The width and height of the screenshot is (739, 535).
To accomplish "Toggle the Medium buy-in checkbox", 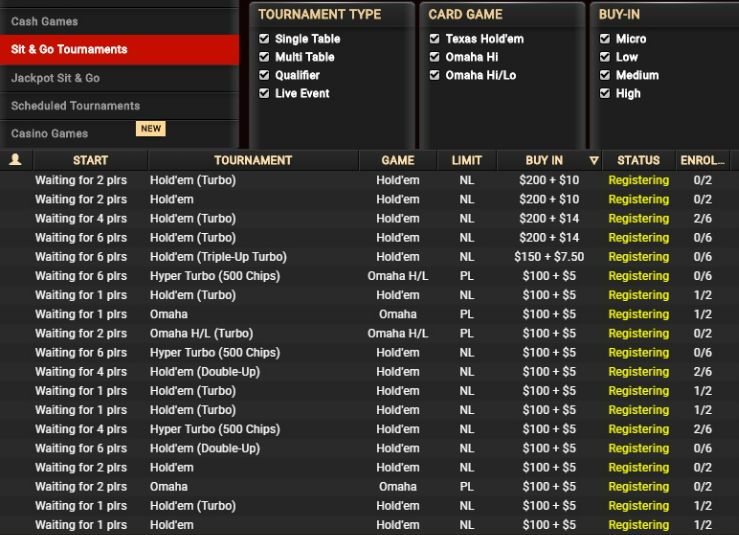I will (x=605, y=75).
